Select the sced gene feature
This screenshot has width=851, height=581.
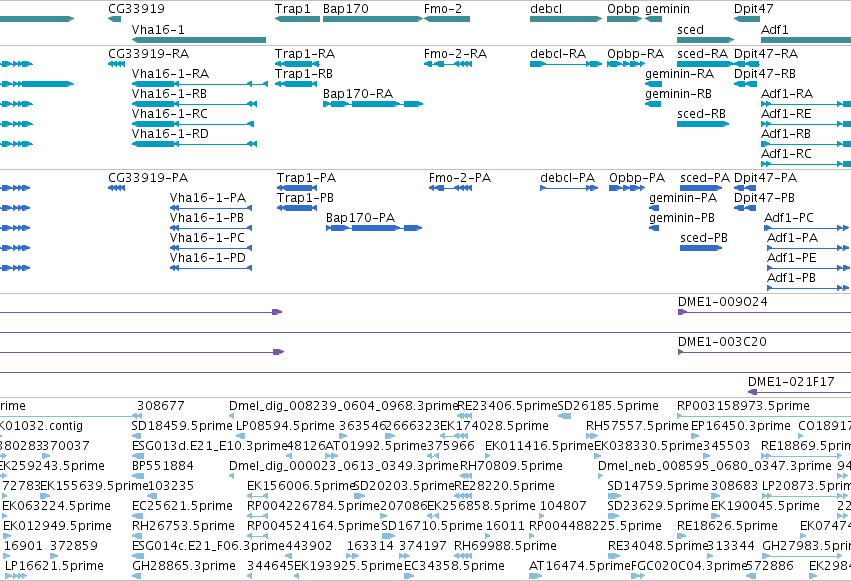[706, 40]
